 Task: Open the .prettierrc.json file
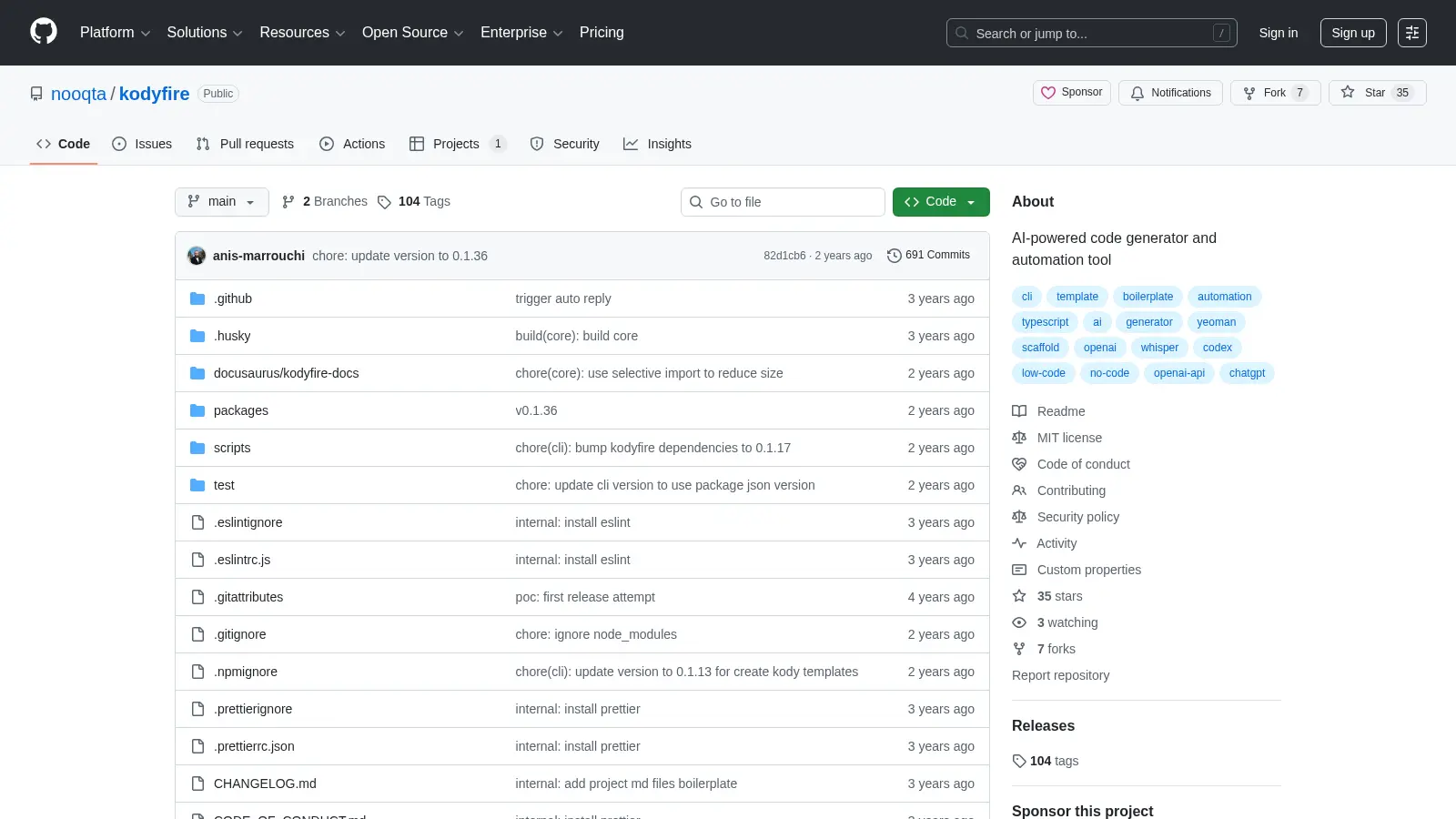[254, 746]
